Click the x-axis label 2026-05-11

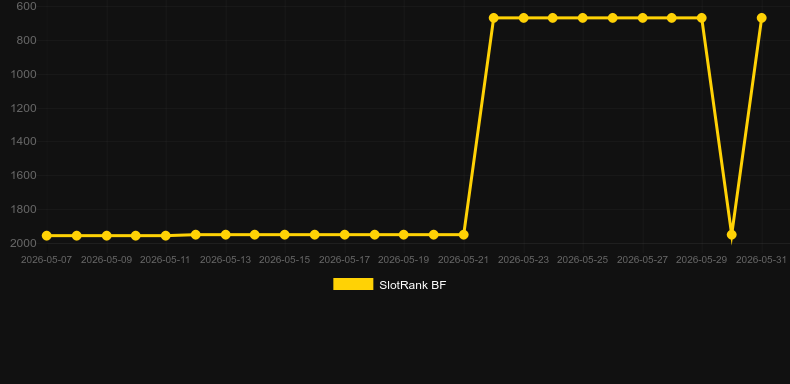tap(165, 260)
